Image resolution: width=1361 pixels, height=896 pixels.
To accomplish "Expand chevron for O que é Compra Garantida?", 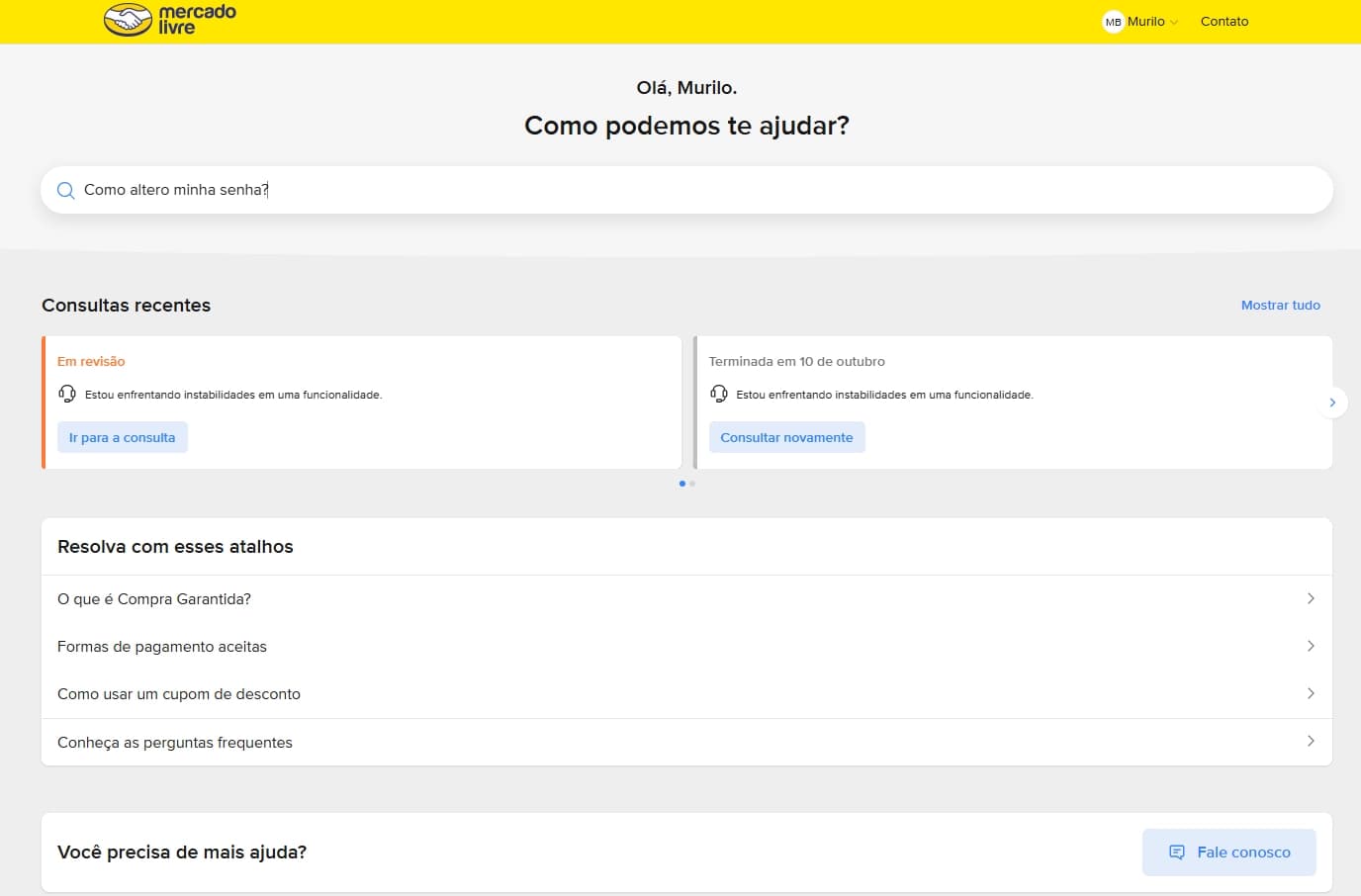I will coord(1311,598).
